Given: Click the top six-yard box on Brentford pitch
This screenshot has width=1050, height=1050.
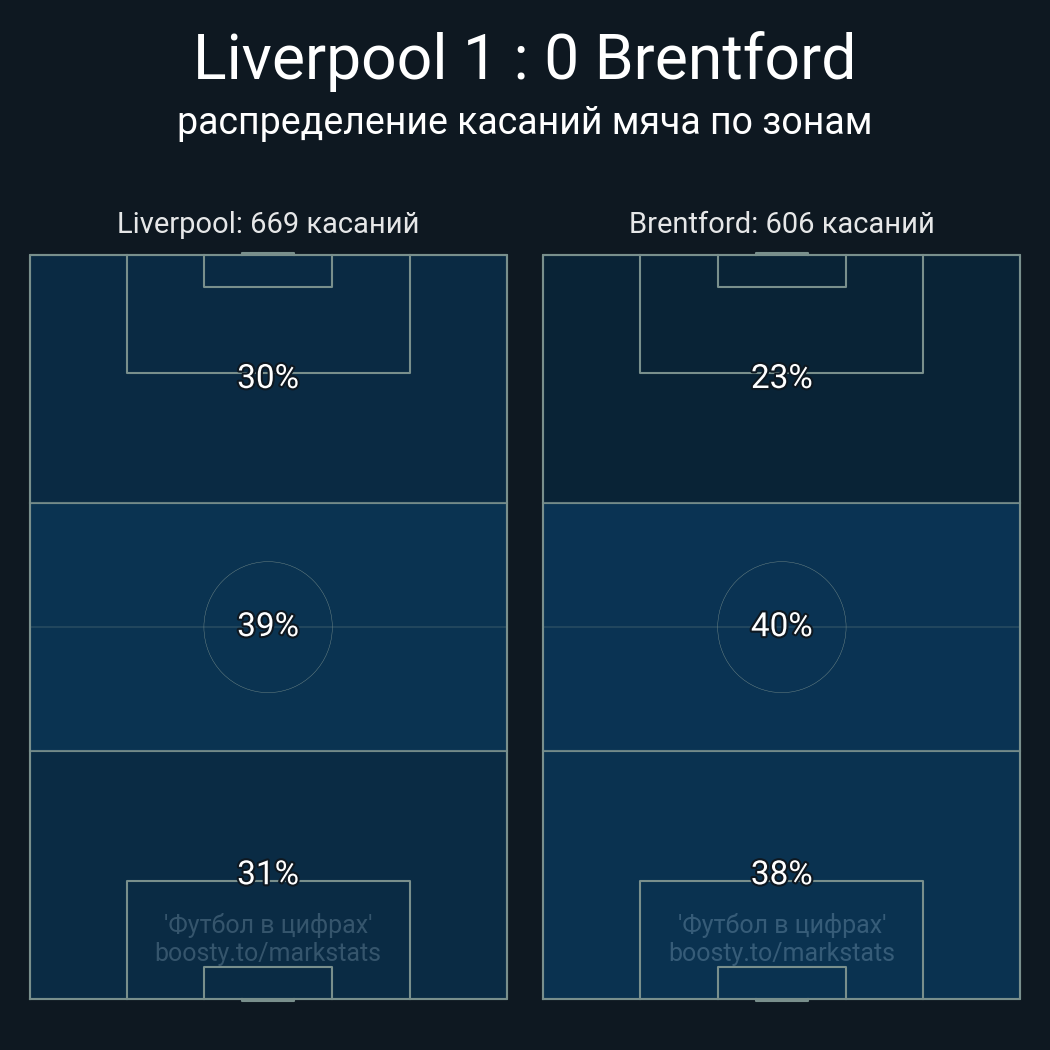Looking at the screenshot, I should click(x=781, y=271).
